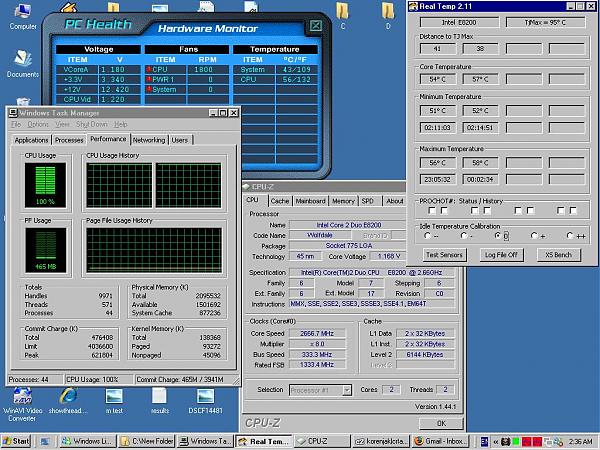The width and height of the screenshot is (600, 450).
Task: Click the Show Desktop quick launch icon
Action: point(45,442)
